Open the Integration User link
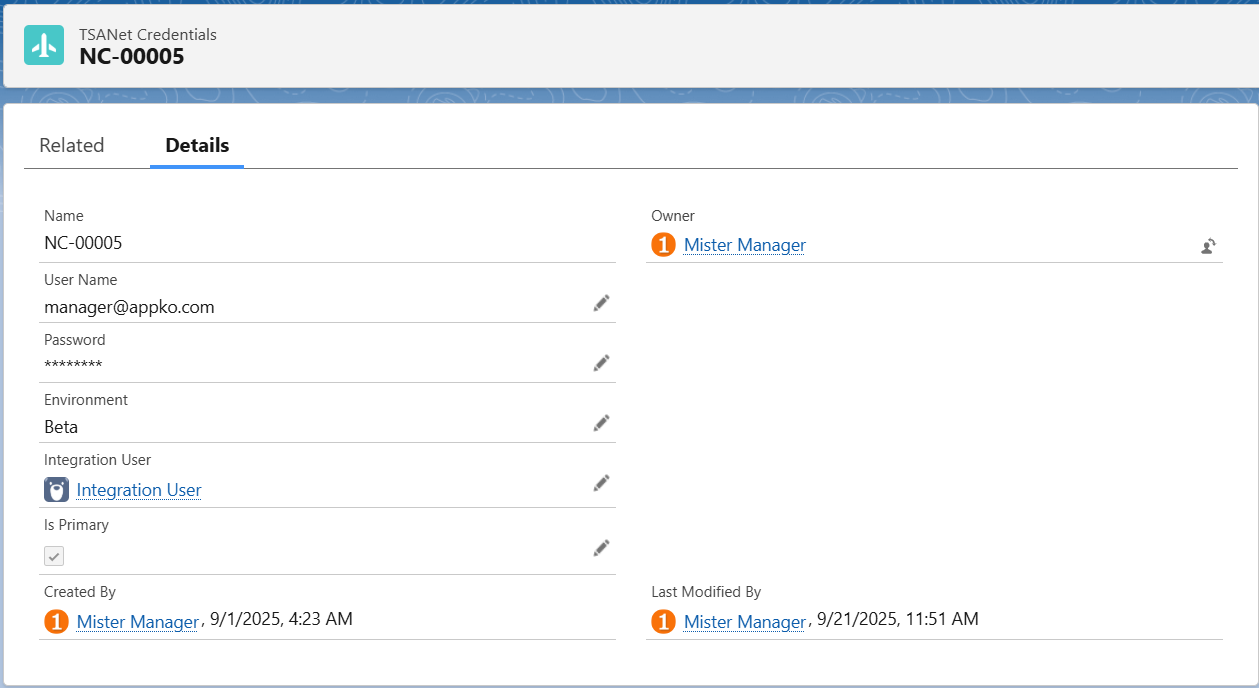This screenshot has height=688, width=1259. [x=139, y=490]
